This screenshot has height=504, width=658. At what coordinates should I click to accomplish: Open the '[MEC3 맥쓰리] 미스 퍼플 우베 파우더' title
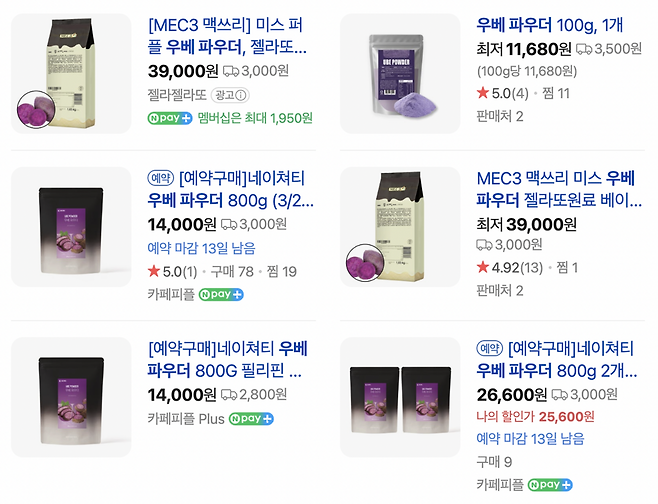point(228,36)
